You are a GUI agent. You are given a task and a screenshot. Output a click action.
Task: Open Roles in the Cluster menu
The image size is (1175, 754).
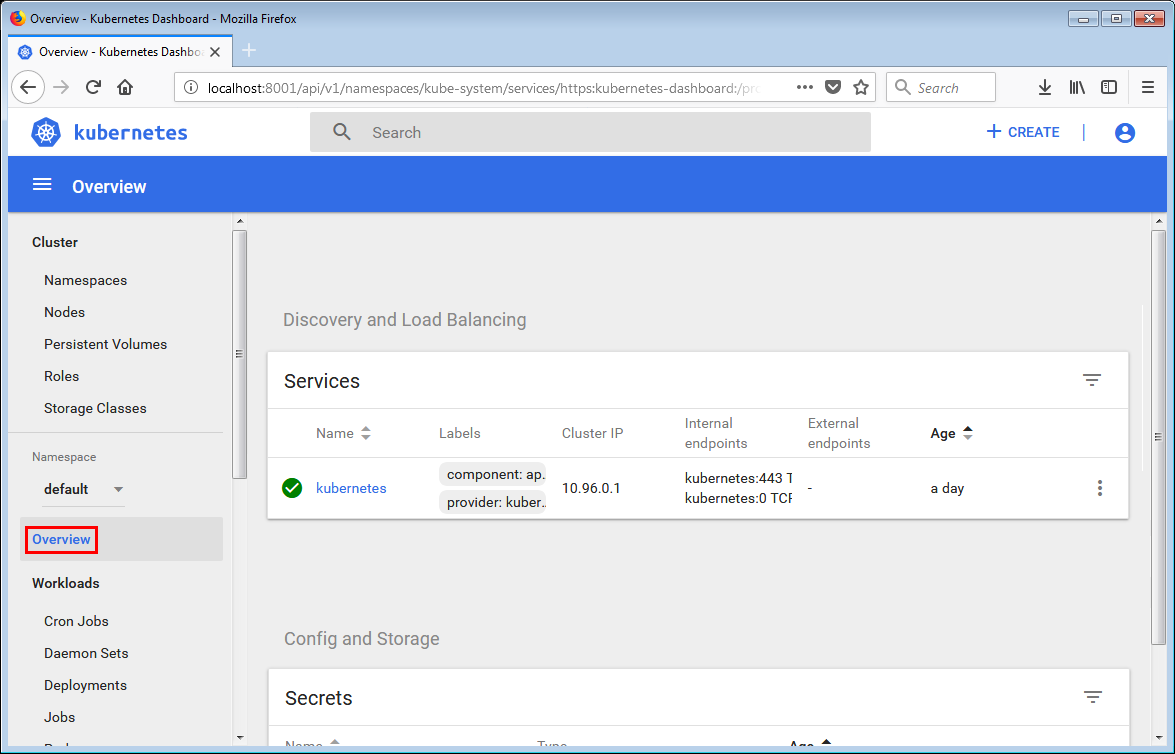pyautogui.click(x=61, y=376)
